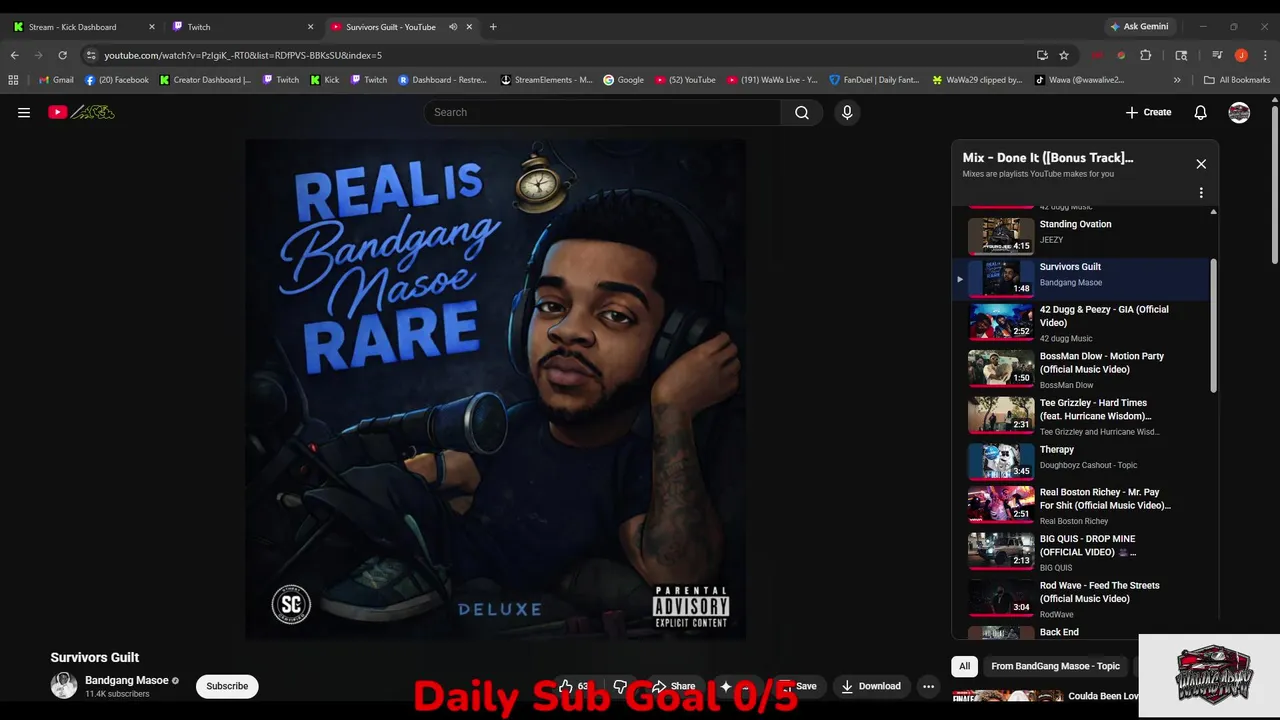Open Chrome extensions puzzle icon
Image resolution: width=1280 pixels, height=720 pixels.
point(1146,55)
